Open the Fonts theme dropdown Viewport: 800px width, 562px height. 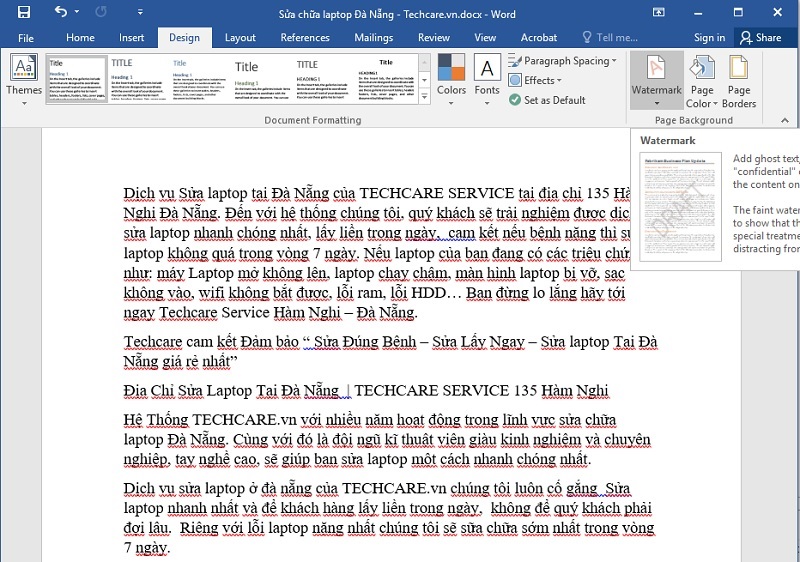(x=487, y=81)
